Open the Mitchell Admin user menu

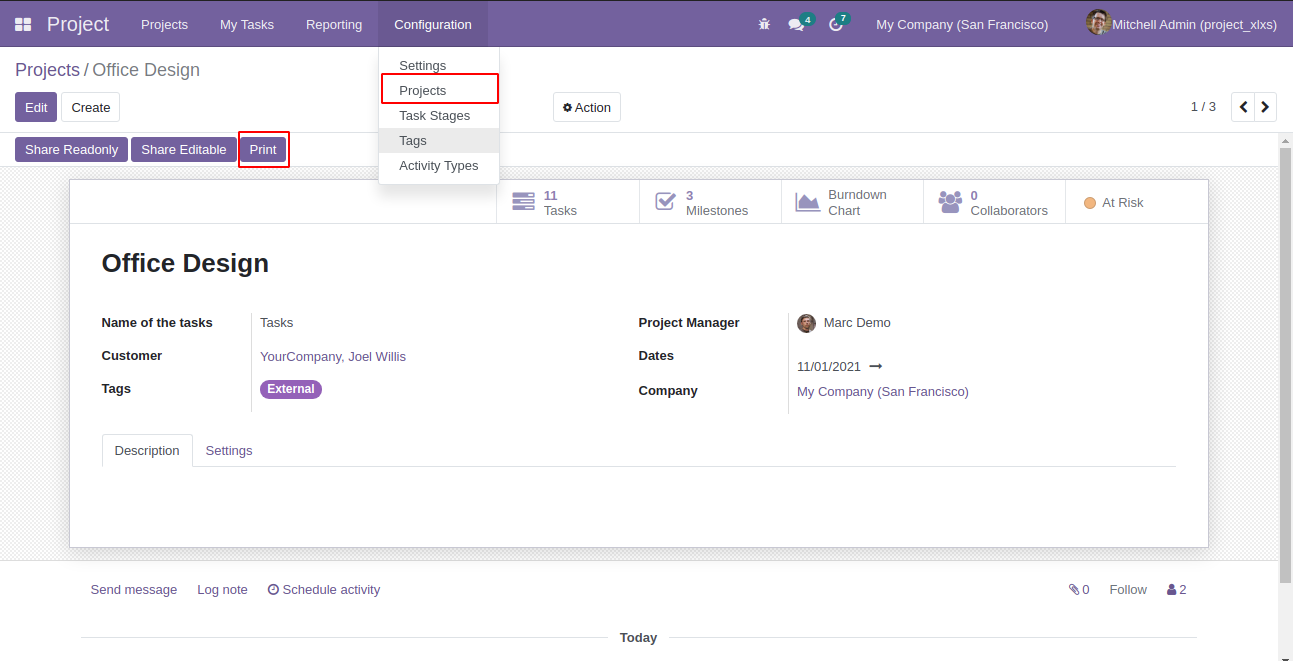(x=1182, y=24)
